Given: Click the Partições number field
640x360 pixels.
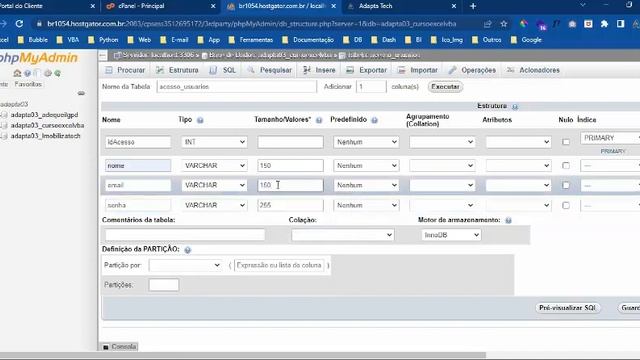Looking at the screenshot, I should (x=164, y=285).
